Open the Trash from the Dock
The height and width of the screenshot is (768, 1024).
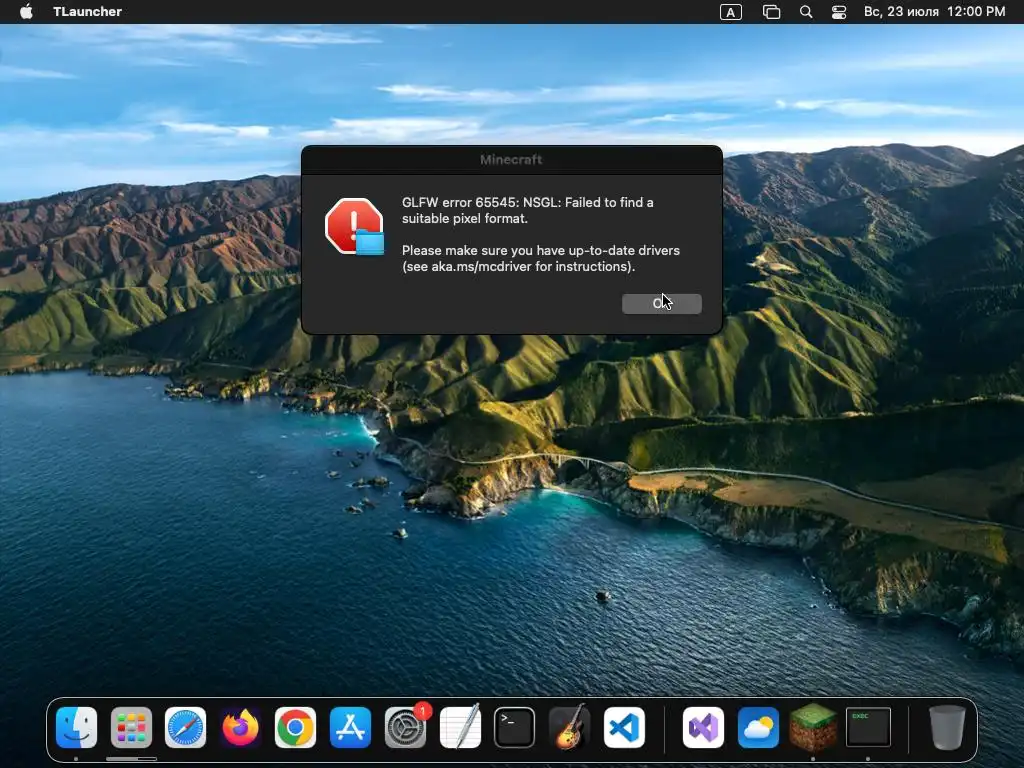947,727
